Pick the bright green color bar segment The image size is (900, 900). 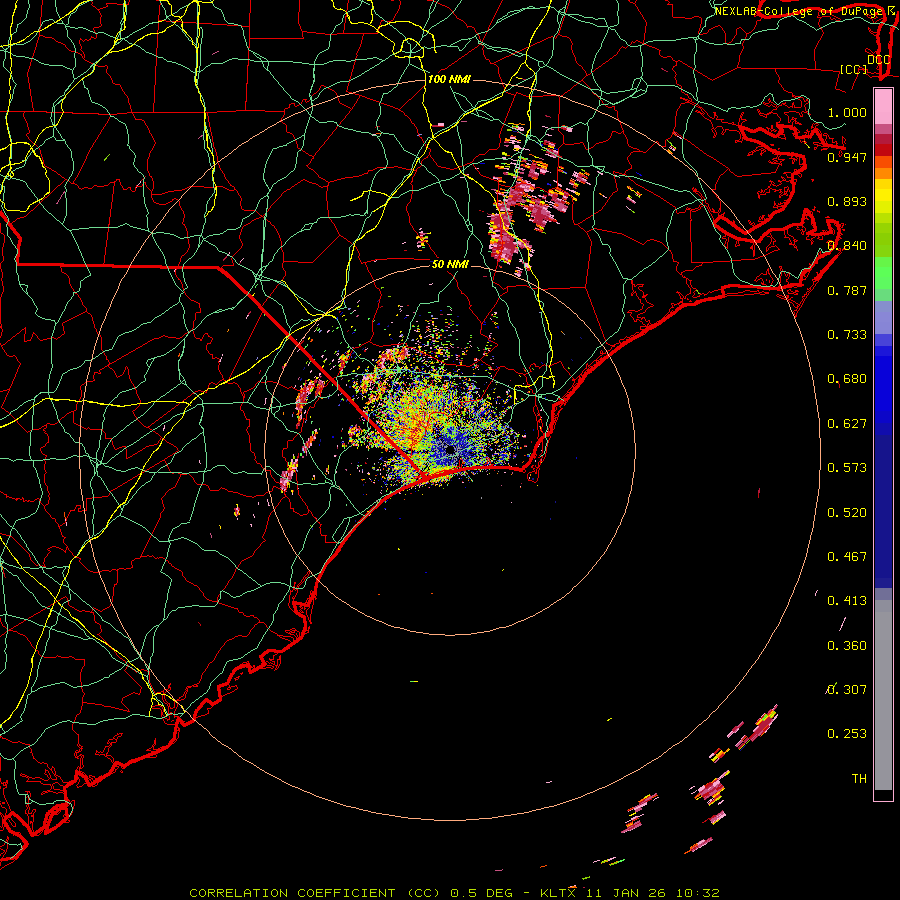(x=883, y=273)
